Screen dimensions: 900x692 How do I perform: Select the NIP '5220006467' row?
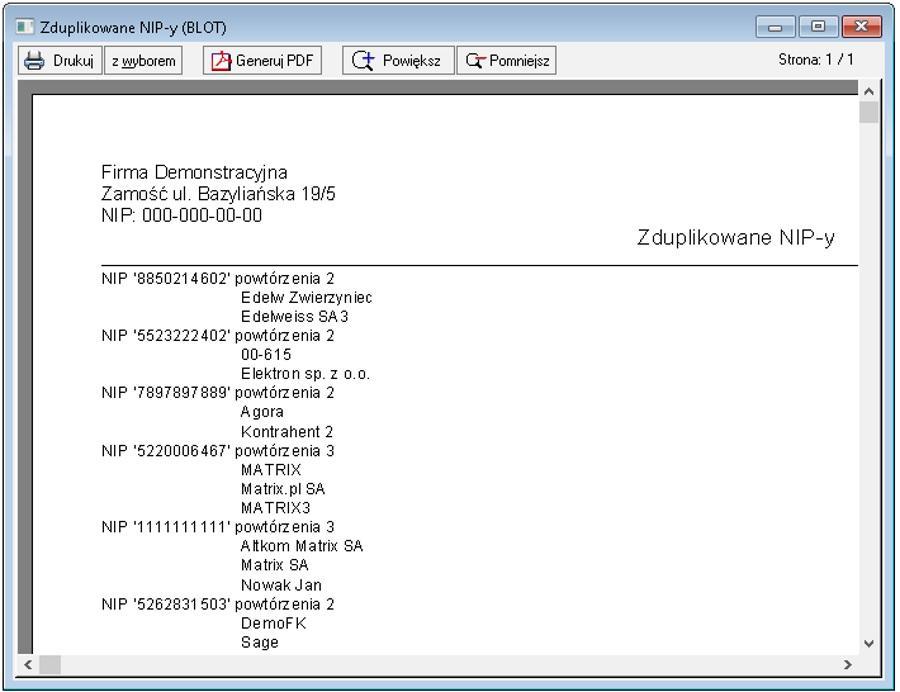218,450
